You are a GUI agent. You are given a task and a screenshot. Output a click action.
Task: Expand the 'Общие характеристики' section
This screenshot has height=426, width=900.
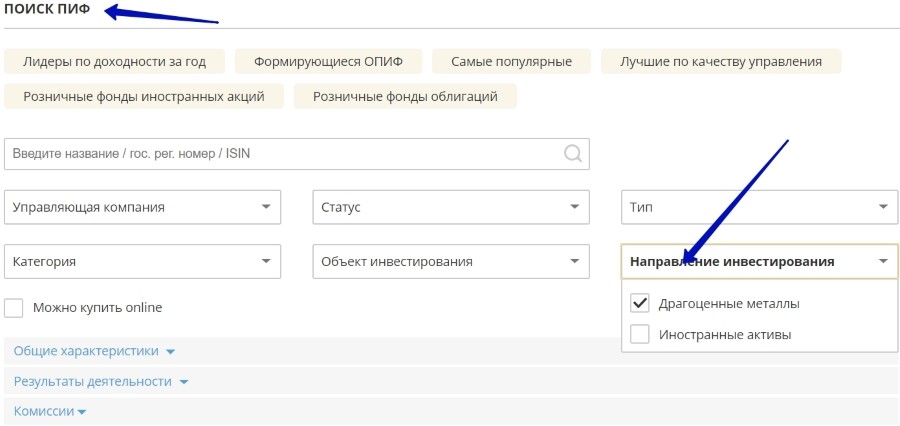(x=94, y=351)
